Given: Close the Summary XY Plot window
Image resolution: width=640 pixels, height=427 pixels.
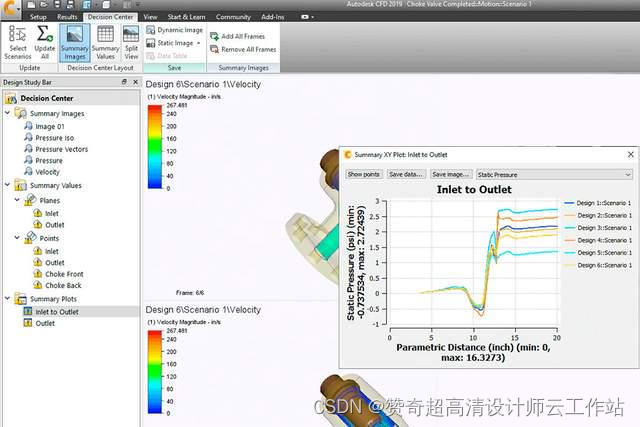Looking at the screenshot, I should click(631, 154).
